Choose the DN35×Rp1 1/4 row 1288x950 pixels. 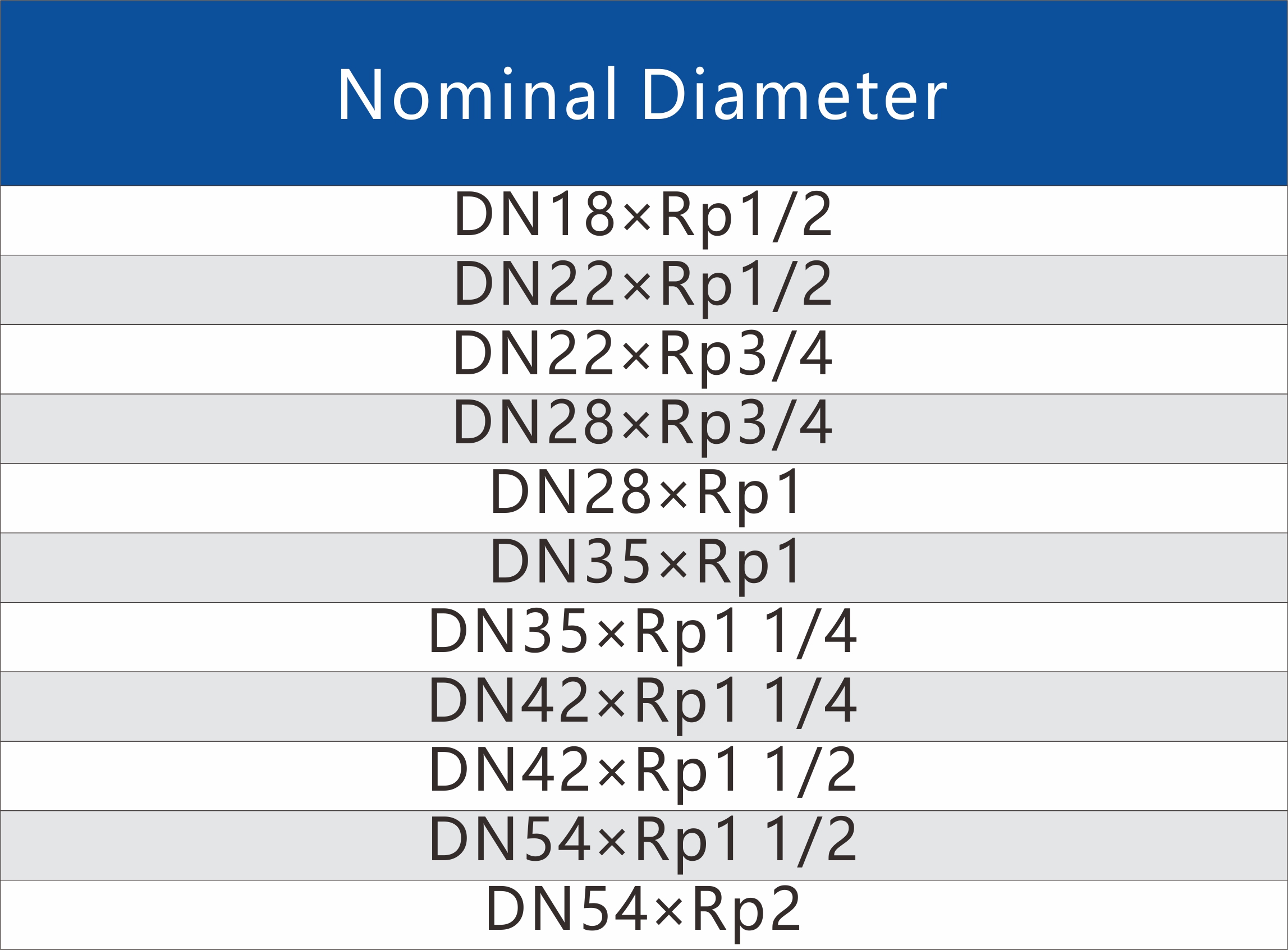644,637
